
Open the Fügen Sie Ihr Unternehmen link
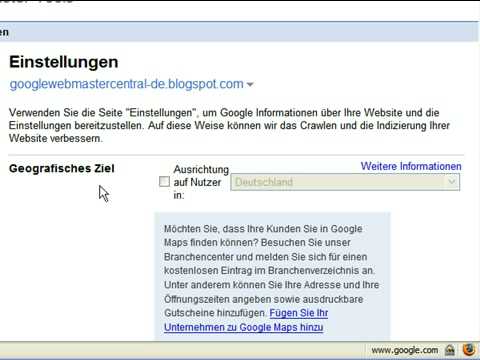tap(246, 320)
